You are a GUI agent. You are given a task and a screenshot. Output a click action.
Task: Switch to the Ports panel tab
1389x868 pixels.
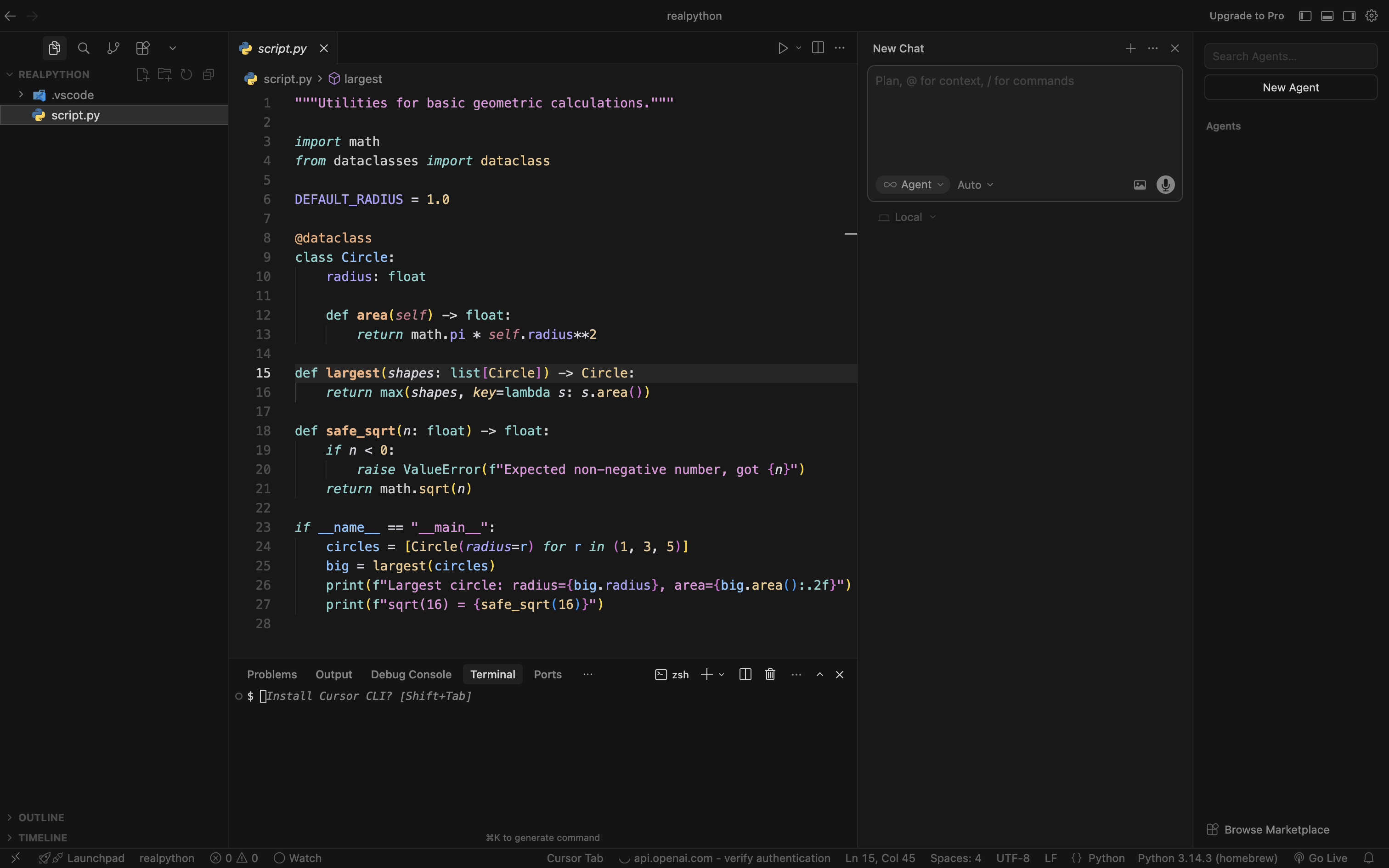(x=548, y=675)
